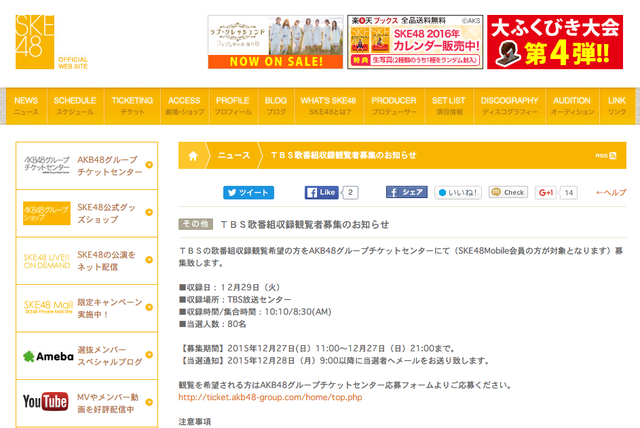640x428 pixels.
Task: Open SKE48 LIVE ON DEMAND sidebar link
Action: [87, 261]
